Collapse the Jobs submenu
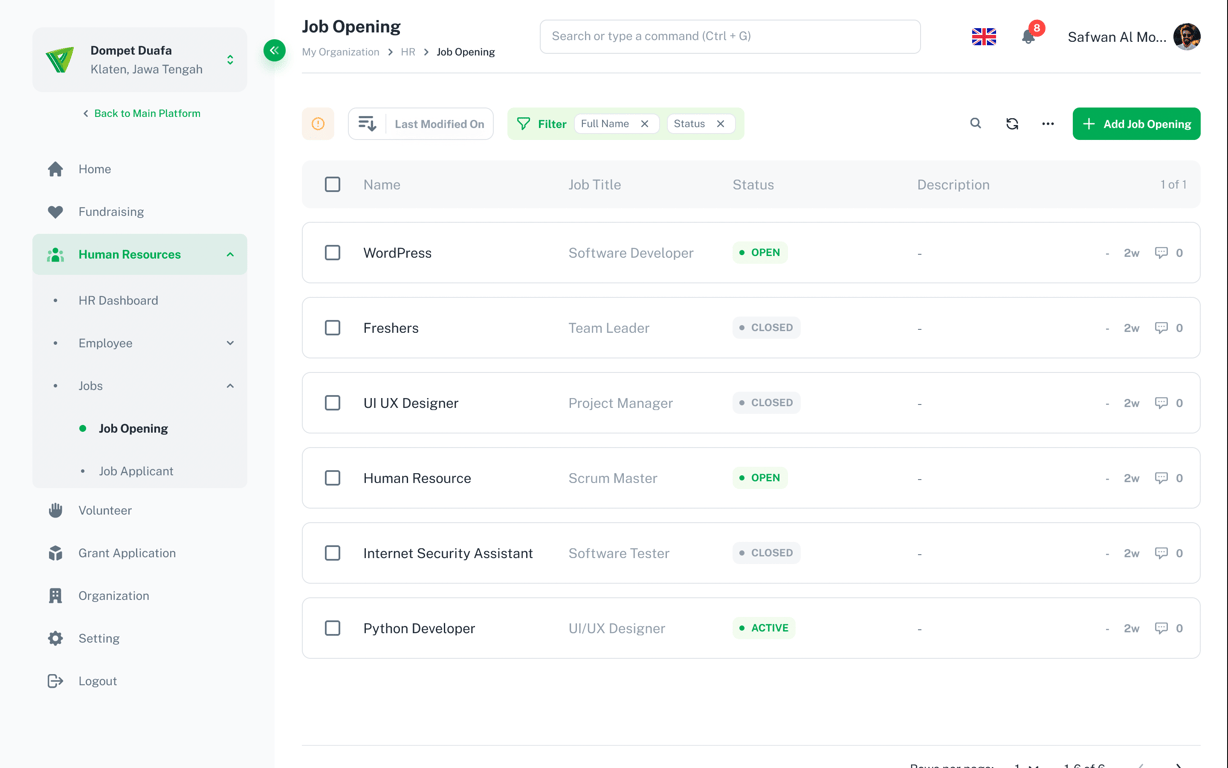Screen dimensions: 1228x768 (230, 386)
